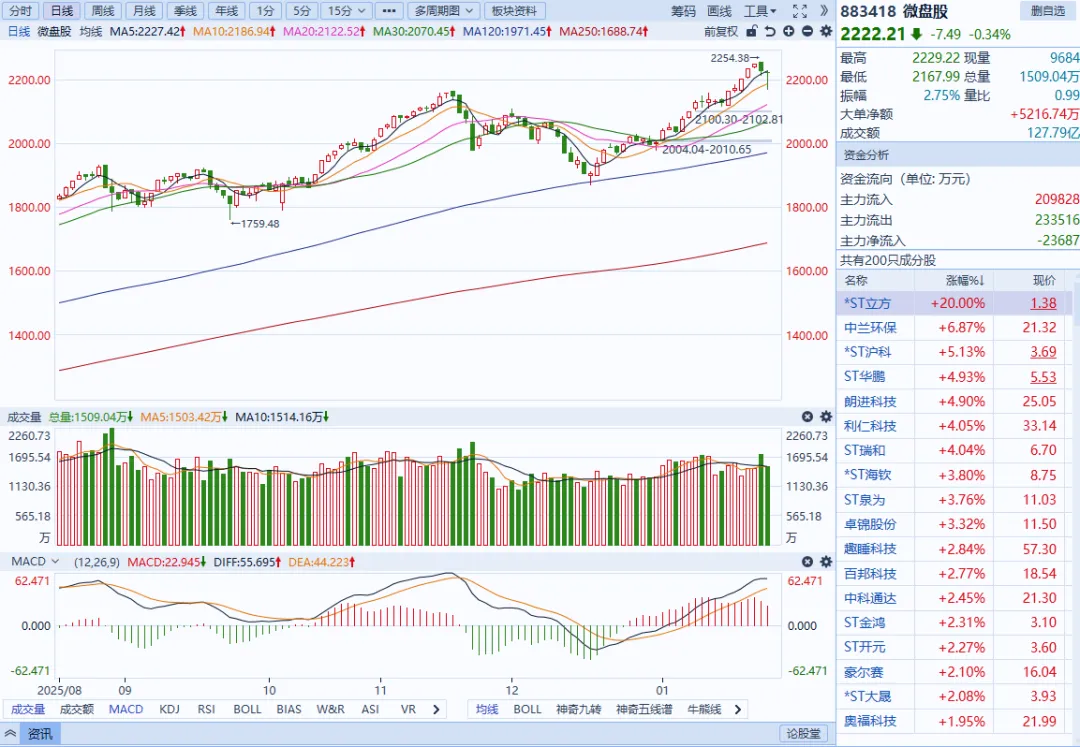
Task: Select RSI sub-indicator
Action: click(x=207, y=709)
